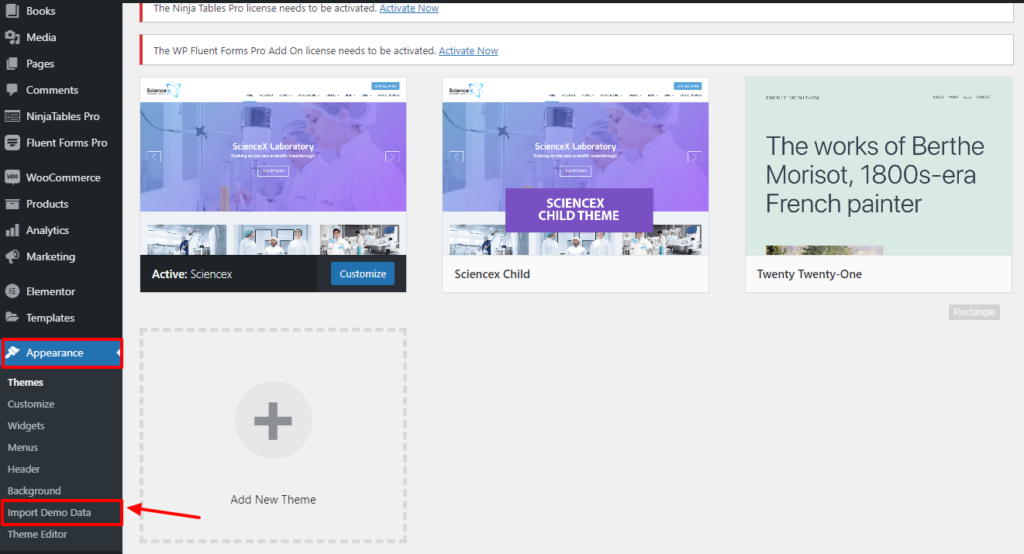This screenshot has width=1024, height=554.
Task: Click the Templates folder icon
Action: coord(12,318)
